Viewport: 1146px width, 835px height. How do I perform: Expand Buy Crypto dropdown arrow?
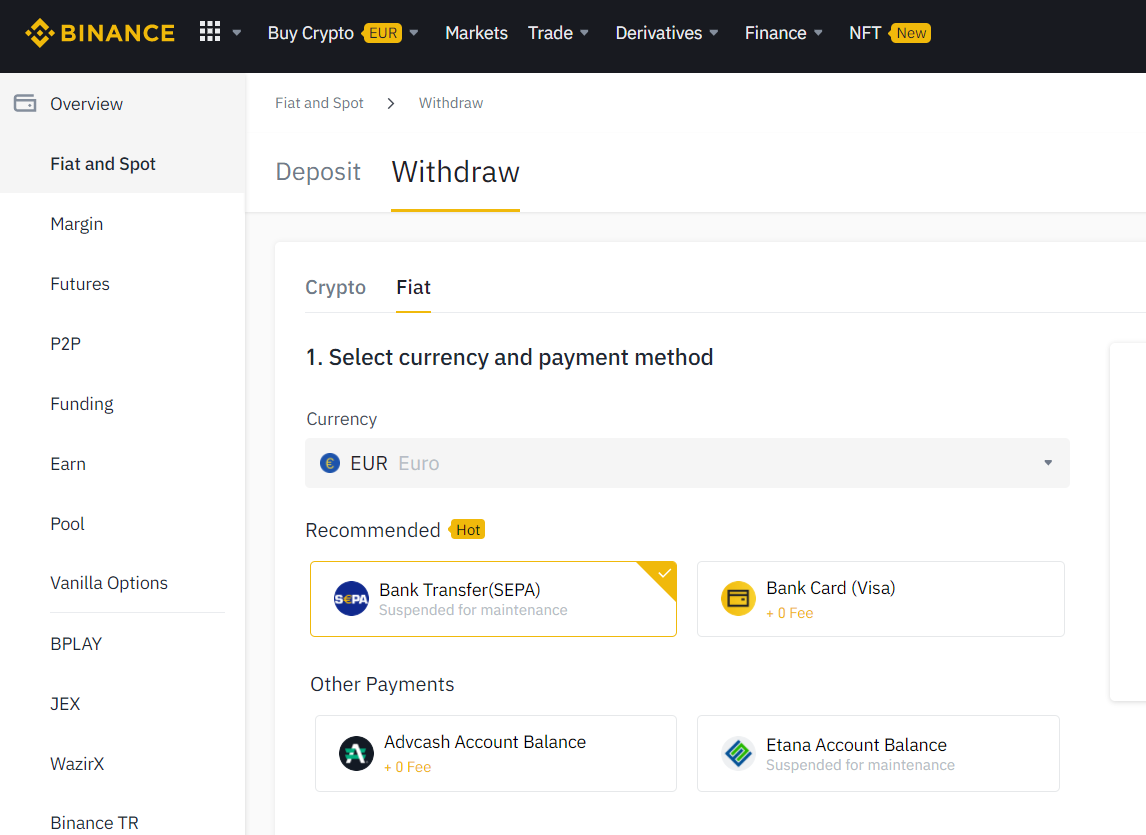click(414, 33)
